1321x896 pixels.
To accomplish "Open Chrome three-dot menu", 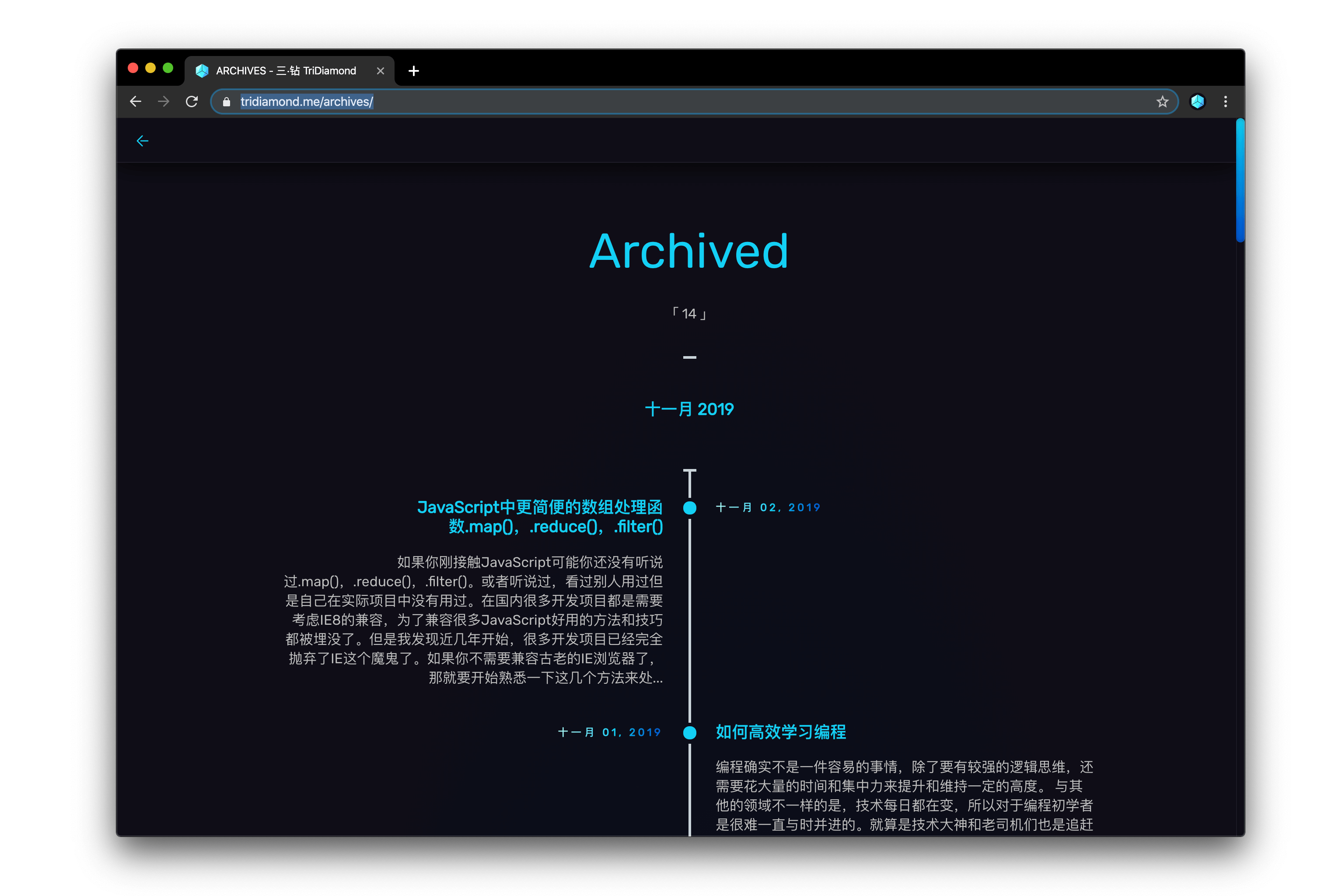I will coord(1225,102).
